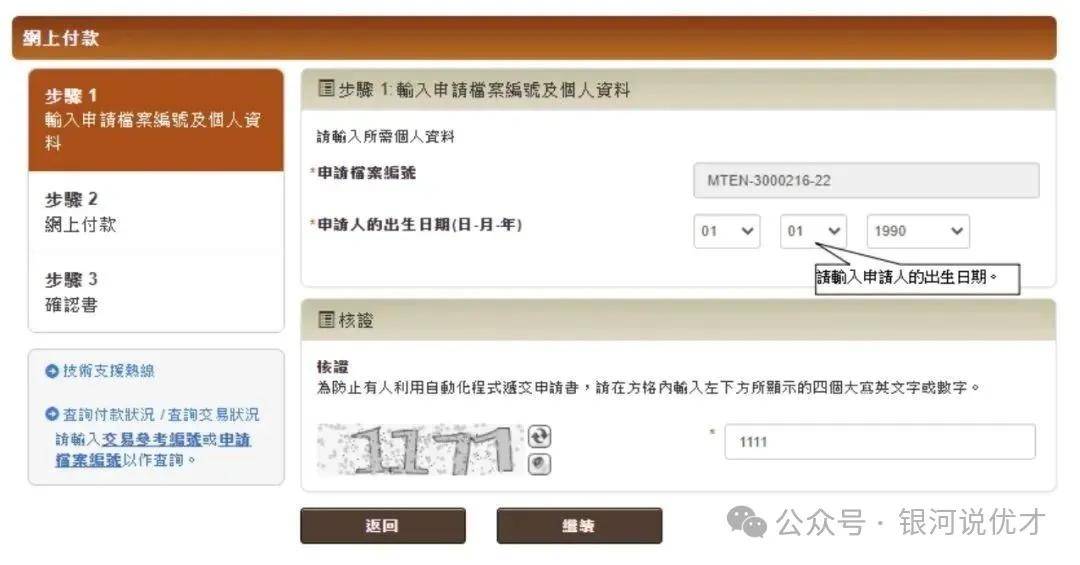The height and width of the screenshot is (565, 1080).
Task: Click the 申請檔案編號 field MTEN-3000216-22
Action: (x=866, y=181)
